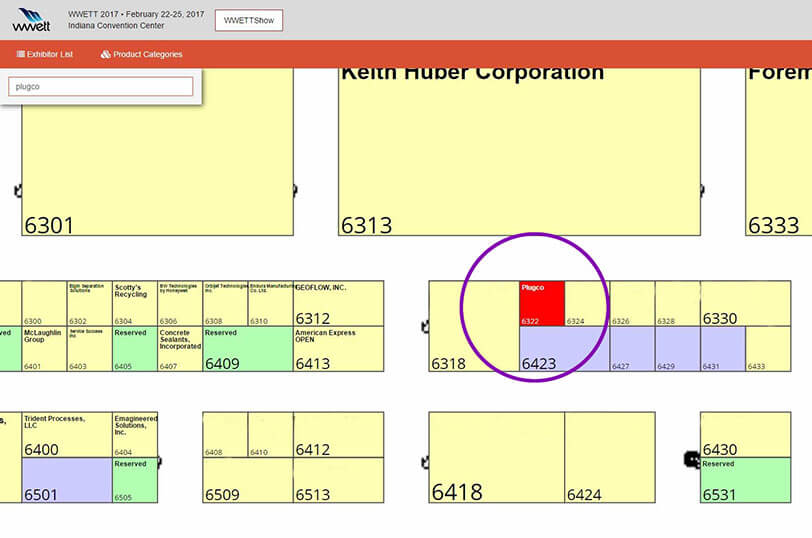Select the Reserved booth 6505
The width and height of the screenshot is (812, 538).
pyautogui.click(x=135, y=480)
